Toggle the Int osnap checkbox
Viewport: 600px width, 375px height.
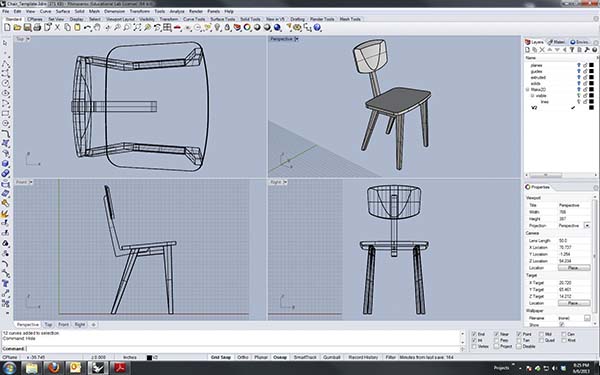(x=474, y=340)
